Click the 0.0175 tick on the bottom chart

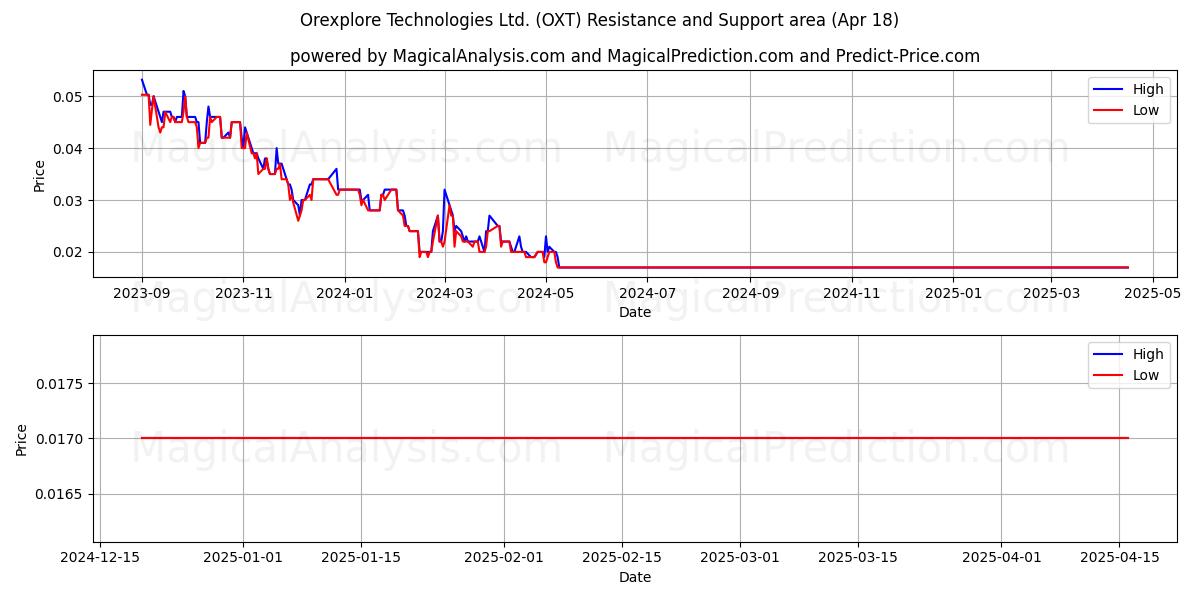pos(61,384)
